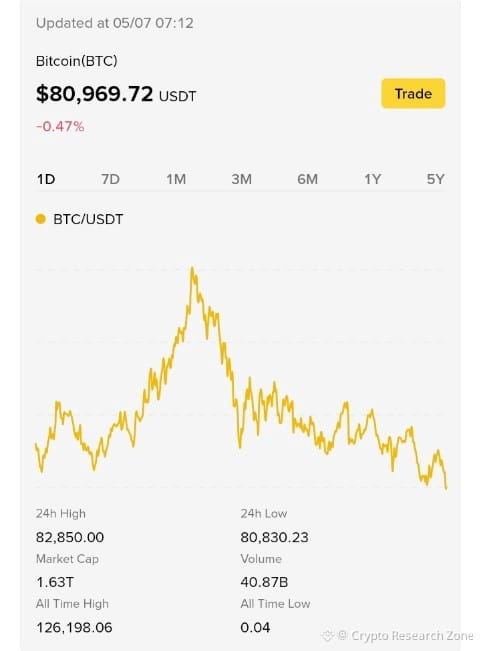
Task: Open the 3M timeframe tab
Action: click(x=242, y=179)
